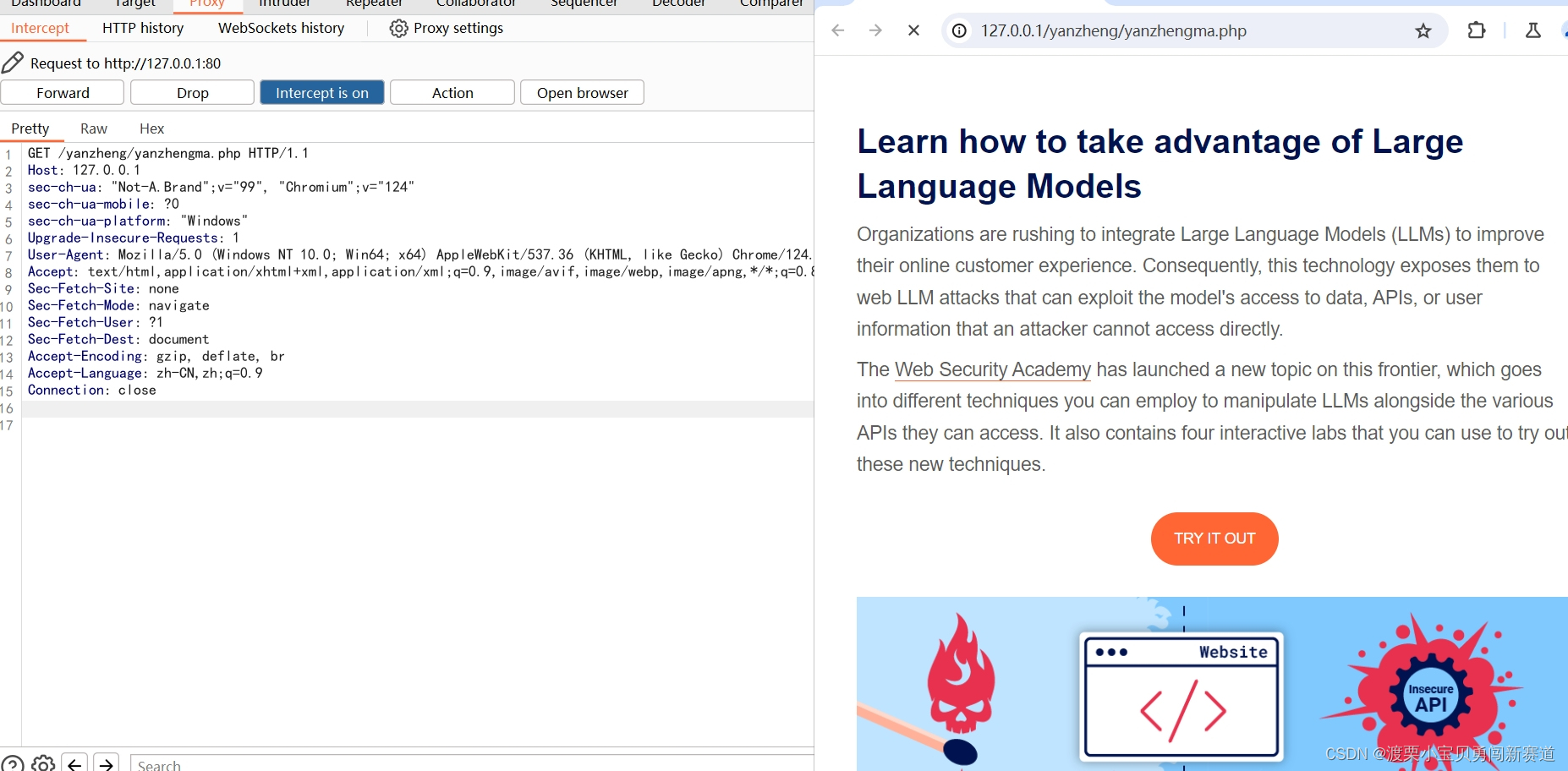This screenshot has width=1568, height=771.
Task: Click the help question mark icon
Action: [x=12, y=763]
